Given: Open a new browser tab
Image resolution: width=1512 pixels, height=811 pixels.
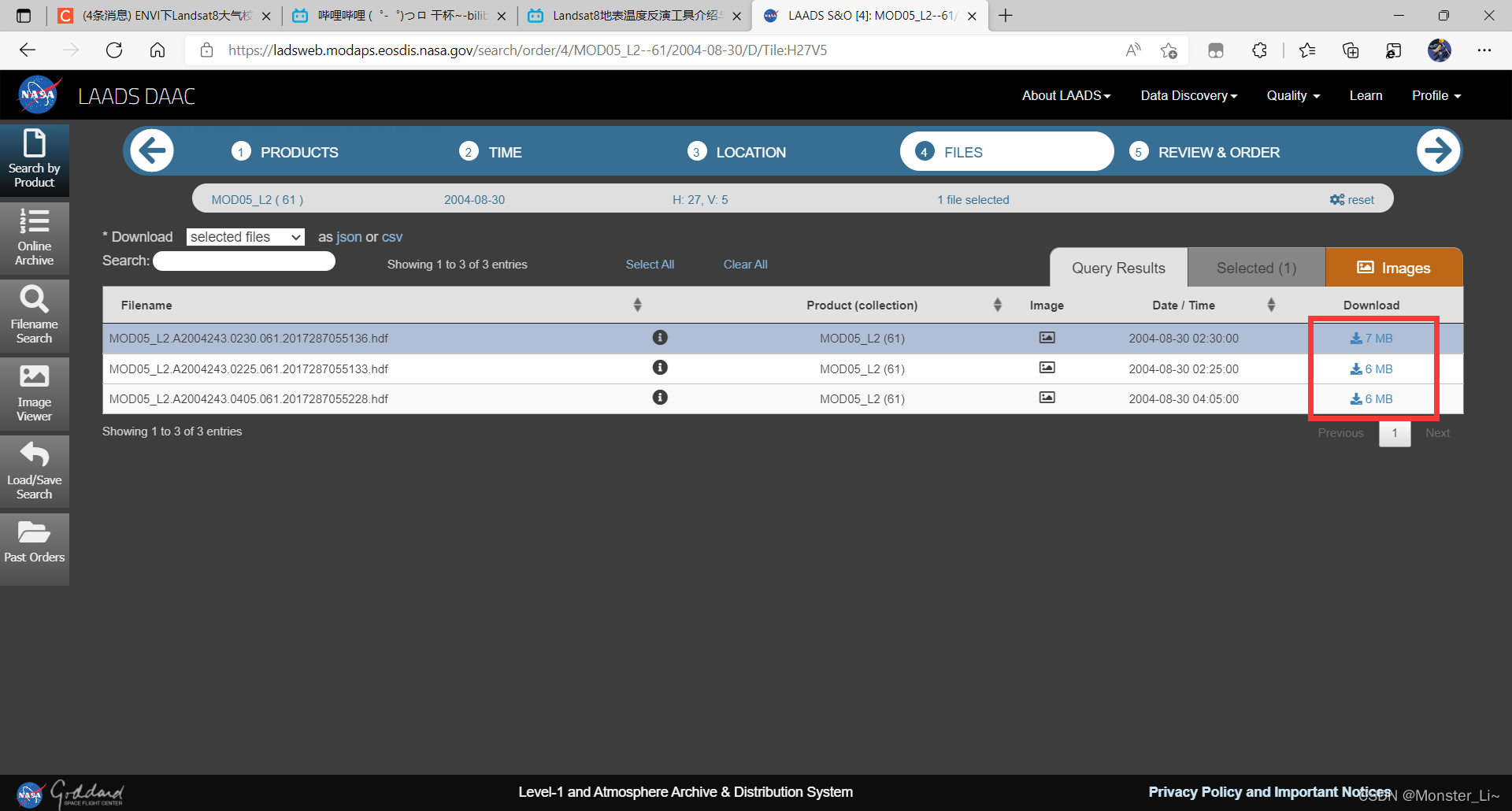Looking at the screenshot, I should 1006,16.
